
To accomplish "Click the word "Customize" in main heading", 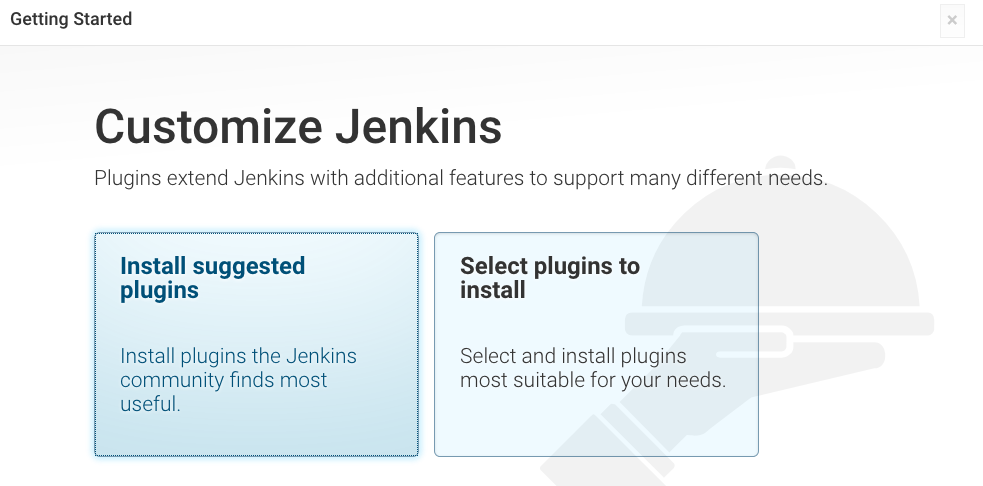I will coord(208,127).
